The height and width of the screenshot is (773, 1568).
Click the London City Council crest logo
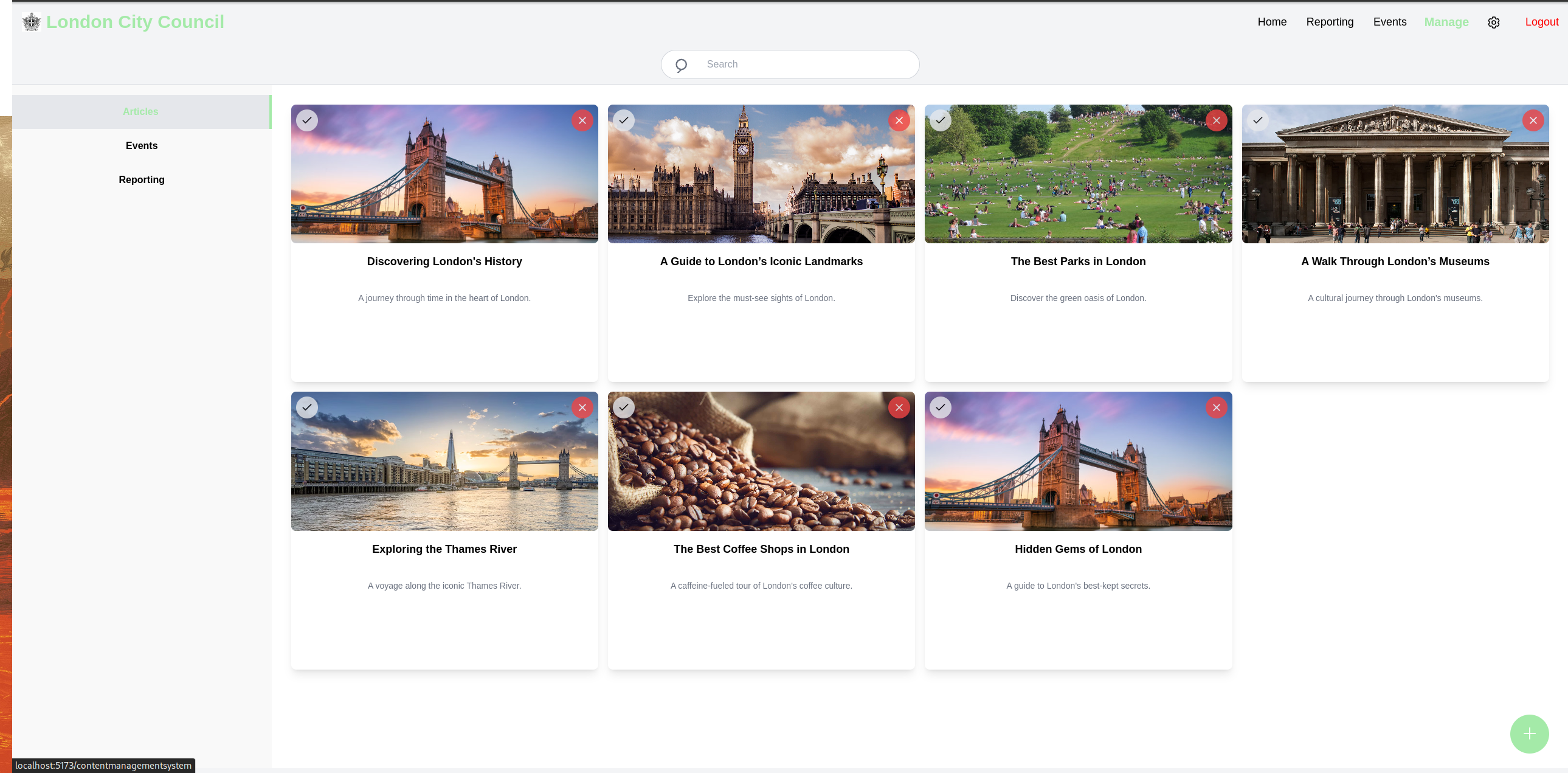32,23
